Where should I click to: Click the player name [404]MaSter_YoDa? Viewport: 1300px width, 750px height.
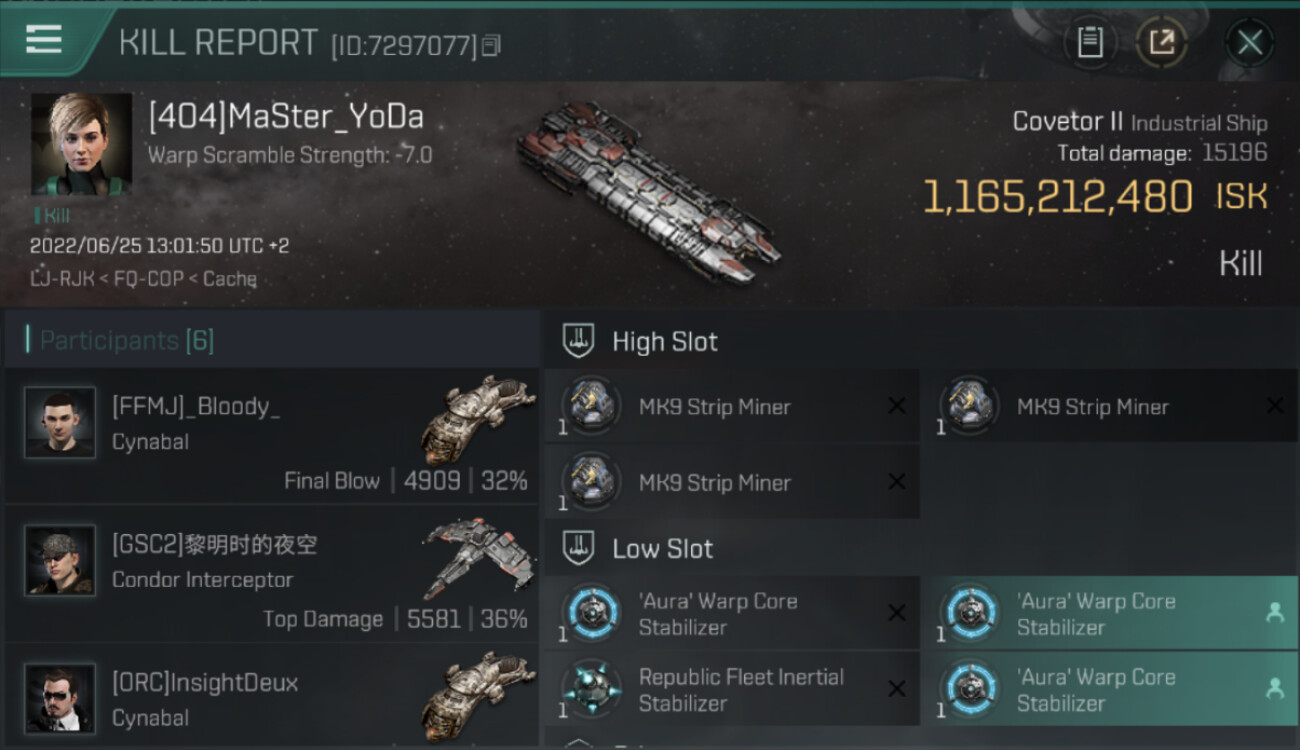(286, 117)
